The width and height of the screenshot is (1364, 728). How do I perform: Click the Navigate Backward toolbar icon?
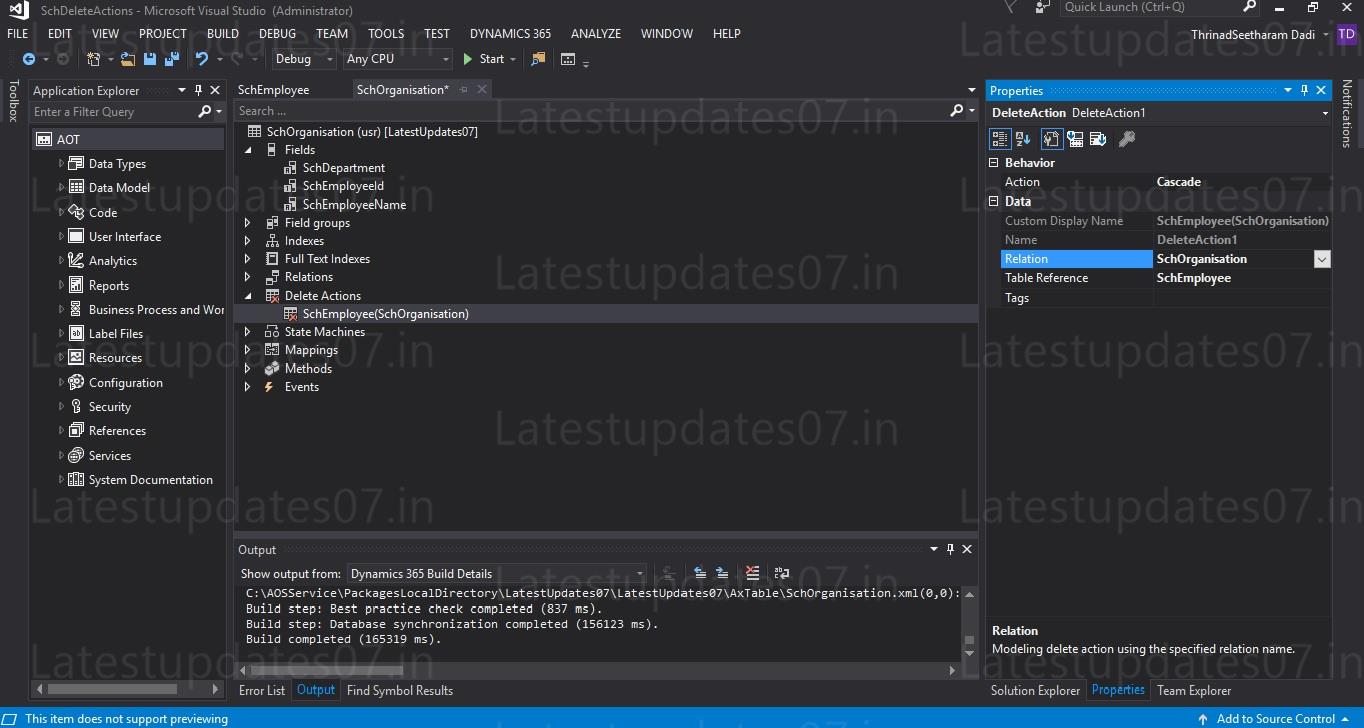pos(29,59)
